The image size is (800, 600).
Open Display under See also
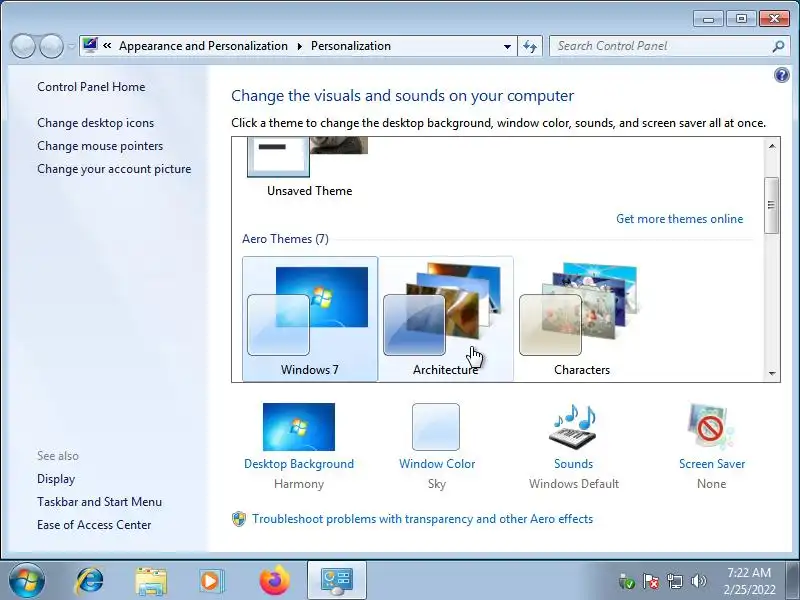pos(56,479)
